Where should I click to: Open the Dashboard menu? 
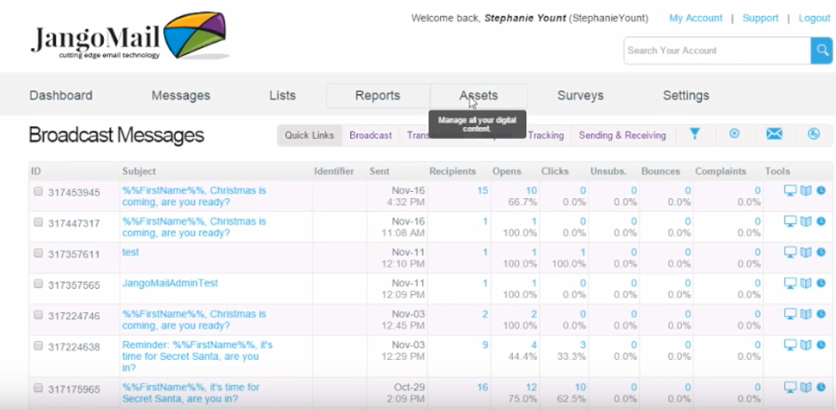[61, 95]
